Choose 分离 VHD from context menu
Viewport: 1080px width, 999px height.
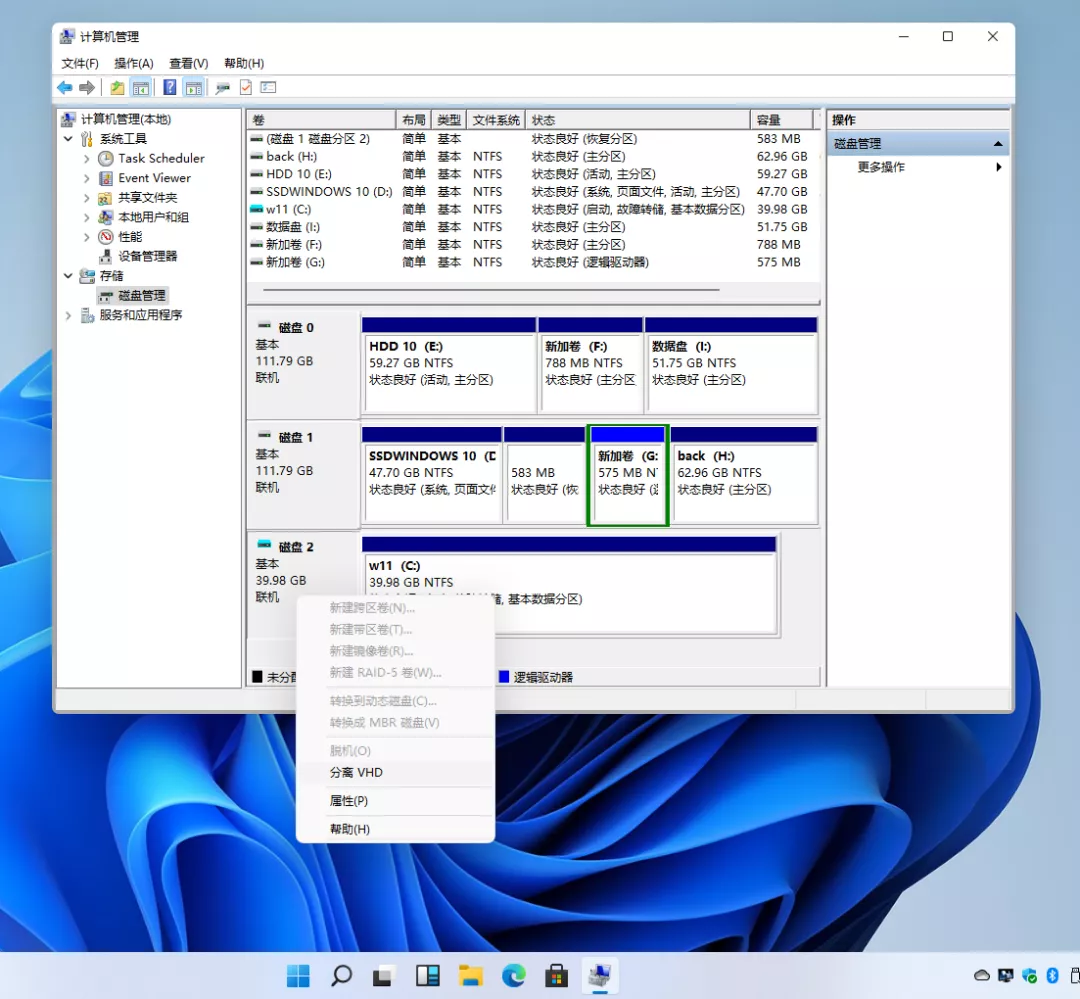click(x=356, y=773)
